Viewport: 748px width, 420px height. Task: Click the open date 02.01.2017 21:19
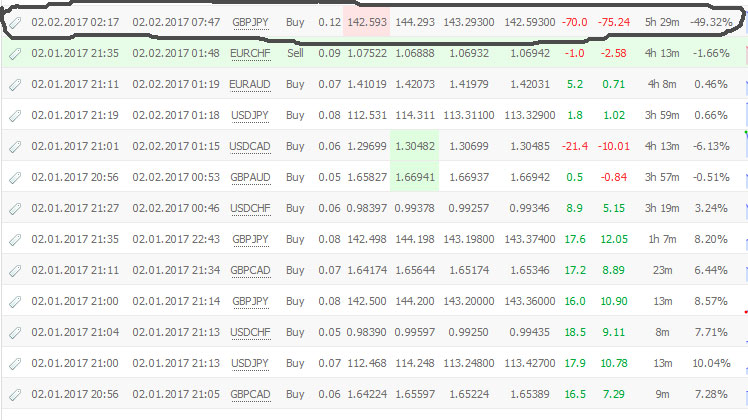pos(75,115)
